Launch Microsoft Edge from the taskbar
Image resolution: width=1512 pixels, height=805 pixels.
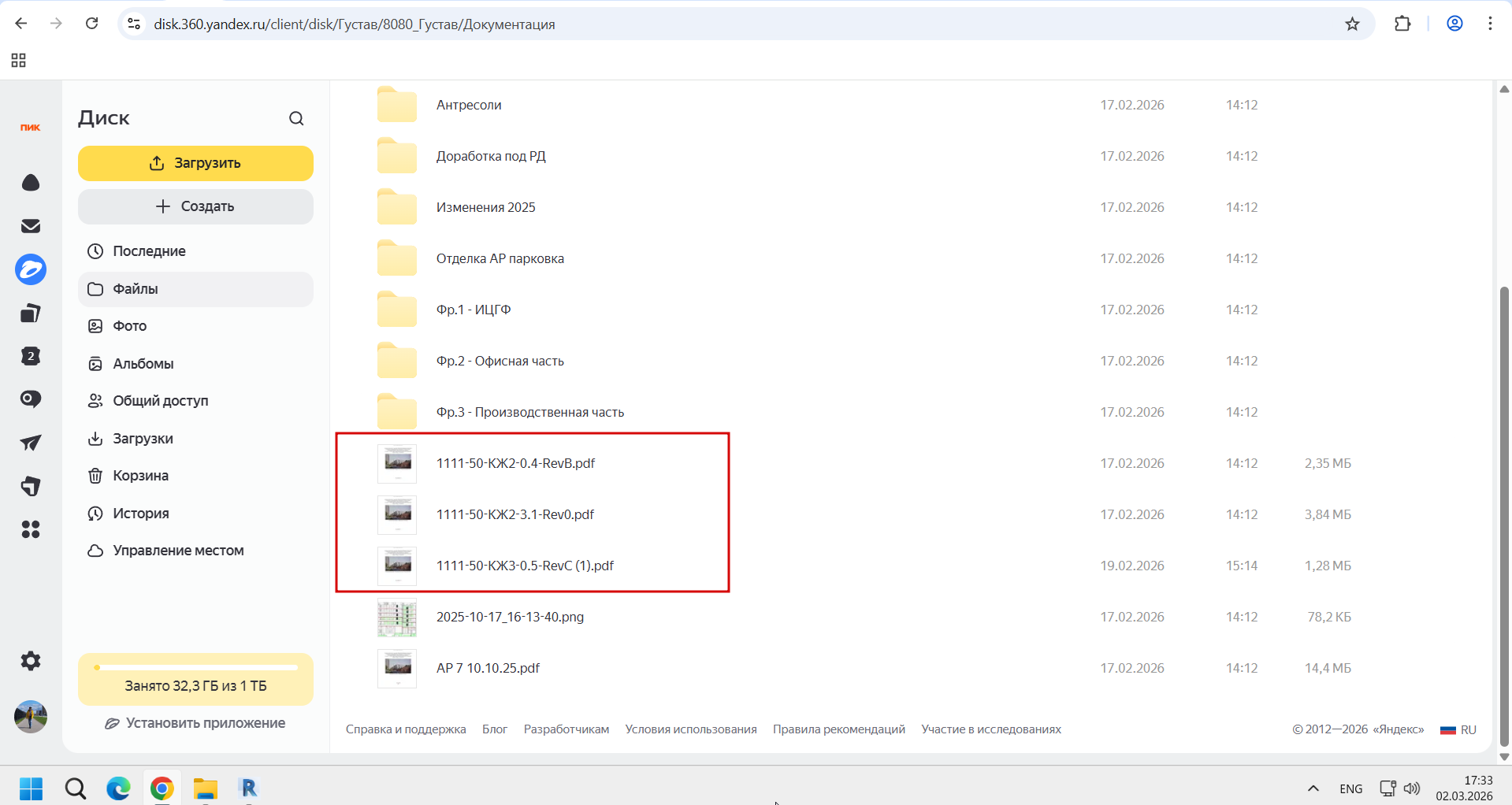[x=119, y=788]
